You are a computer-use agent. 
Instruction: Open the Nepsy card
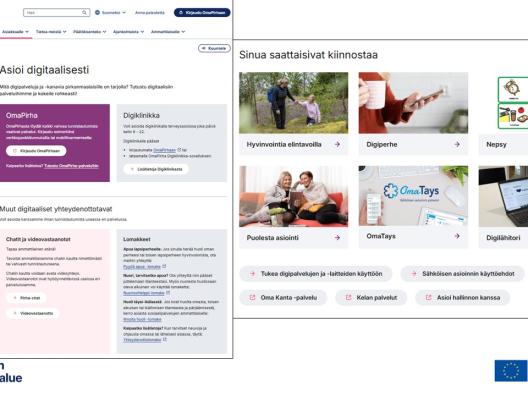pyautogui.click(x=503, y=113)
